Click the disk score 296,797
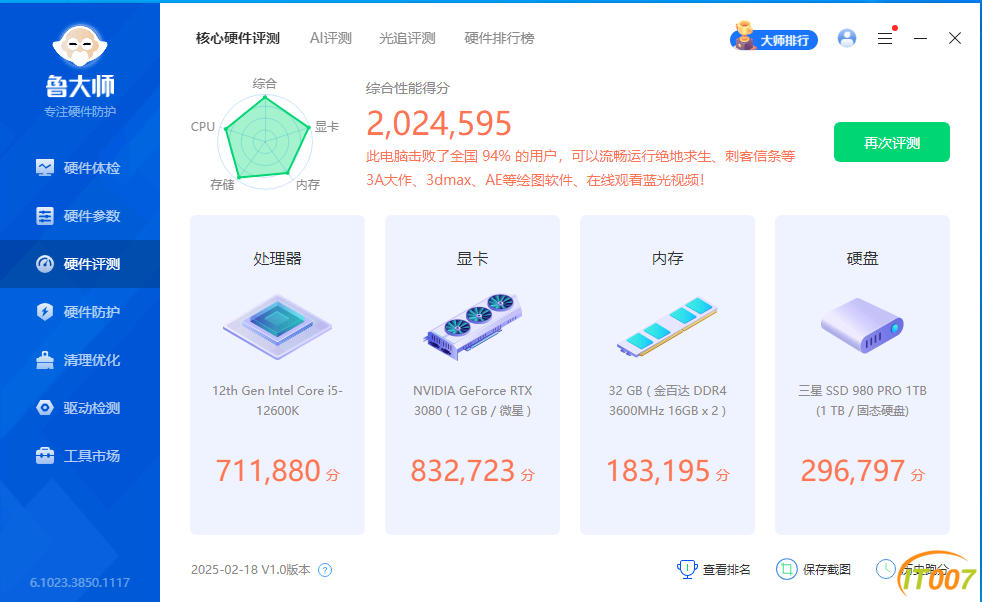This screenshot has height=602, width=982. click(853, 470)
